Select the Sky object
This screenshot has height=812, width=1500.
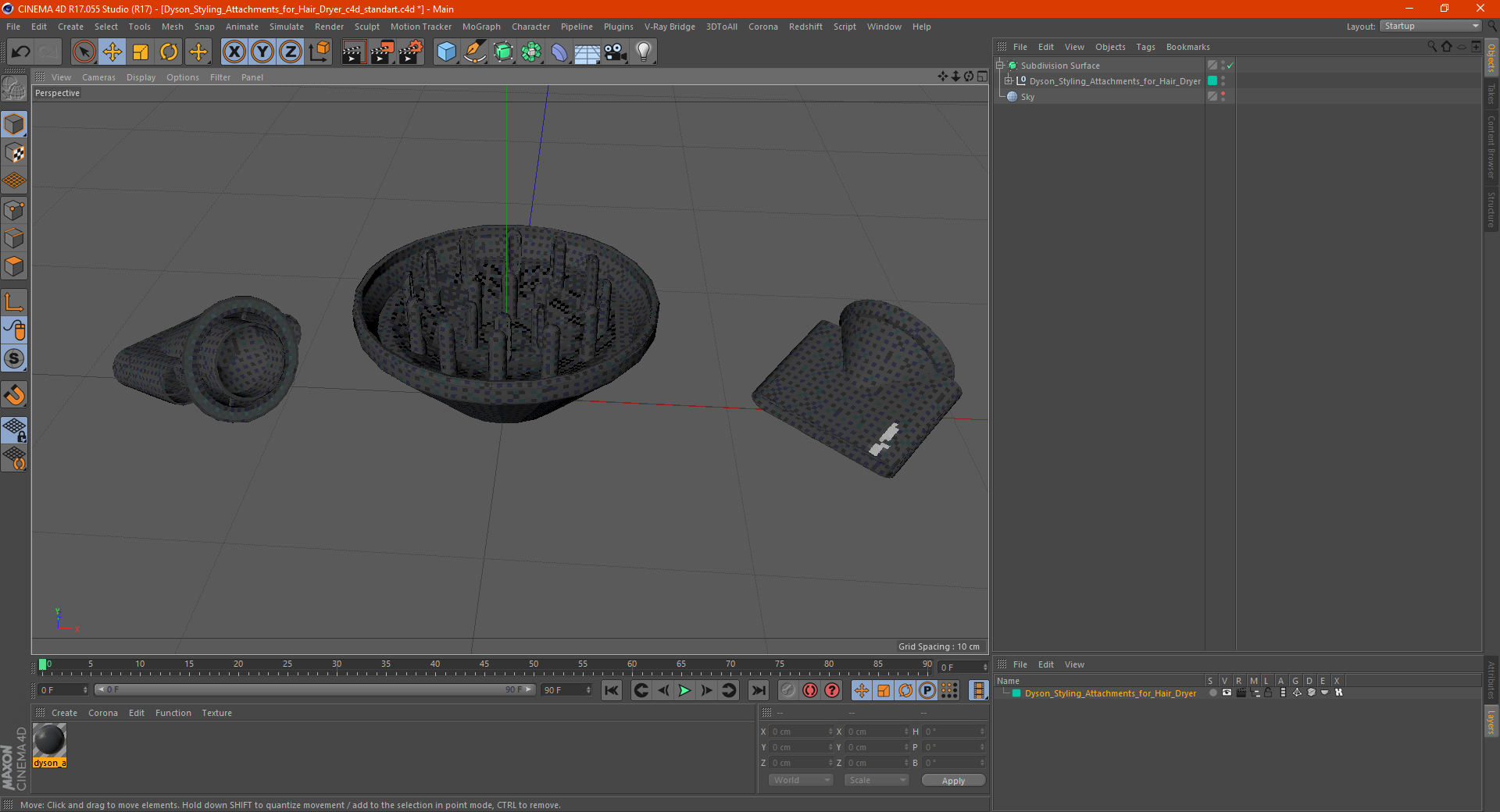pos(1027,97)
